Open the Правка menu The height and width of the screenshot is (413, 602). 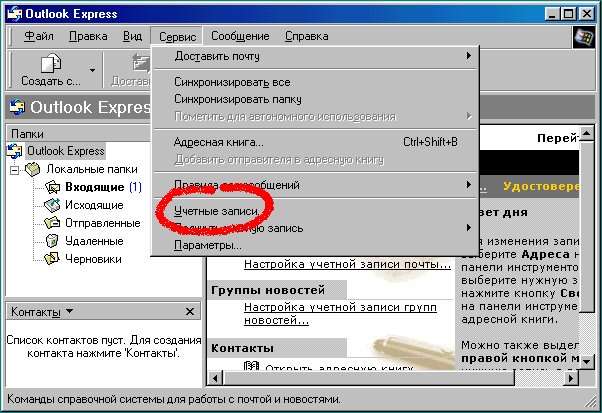tap(88, 36)
